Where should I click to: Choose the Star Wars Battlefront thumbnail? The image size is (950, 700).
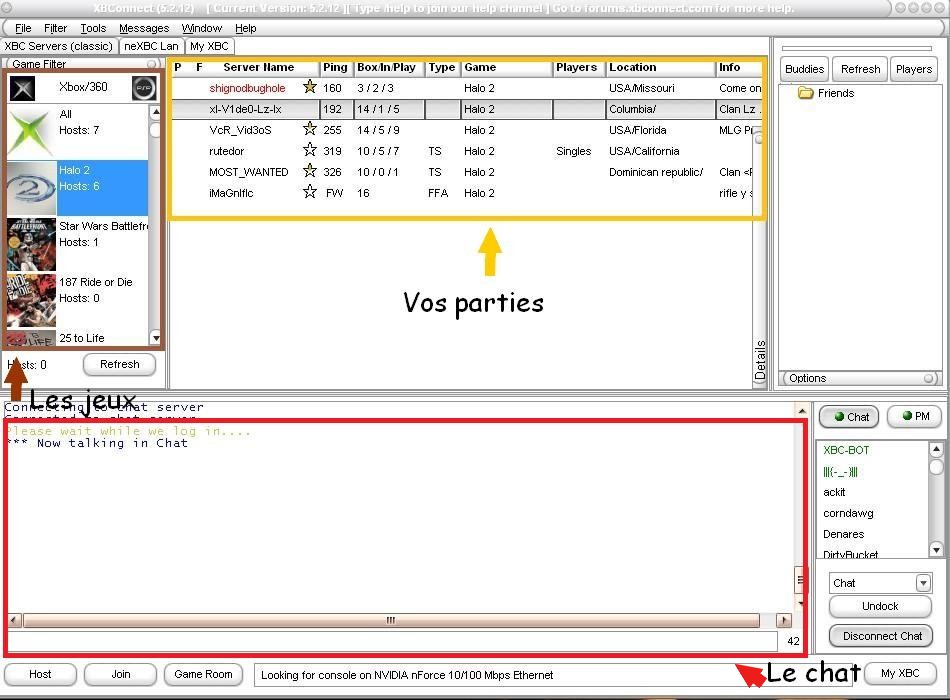click(31, 244)
